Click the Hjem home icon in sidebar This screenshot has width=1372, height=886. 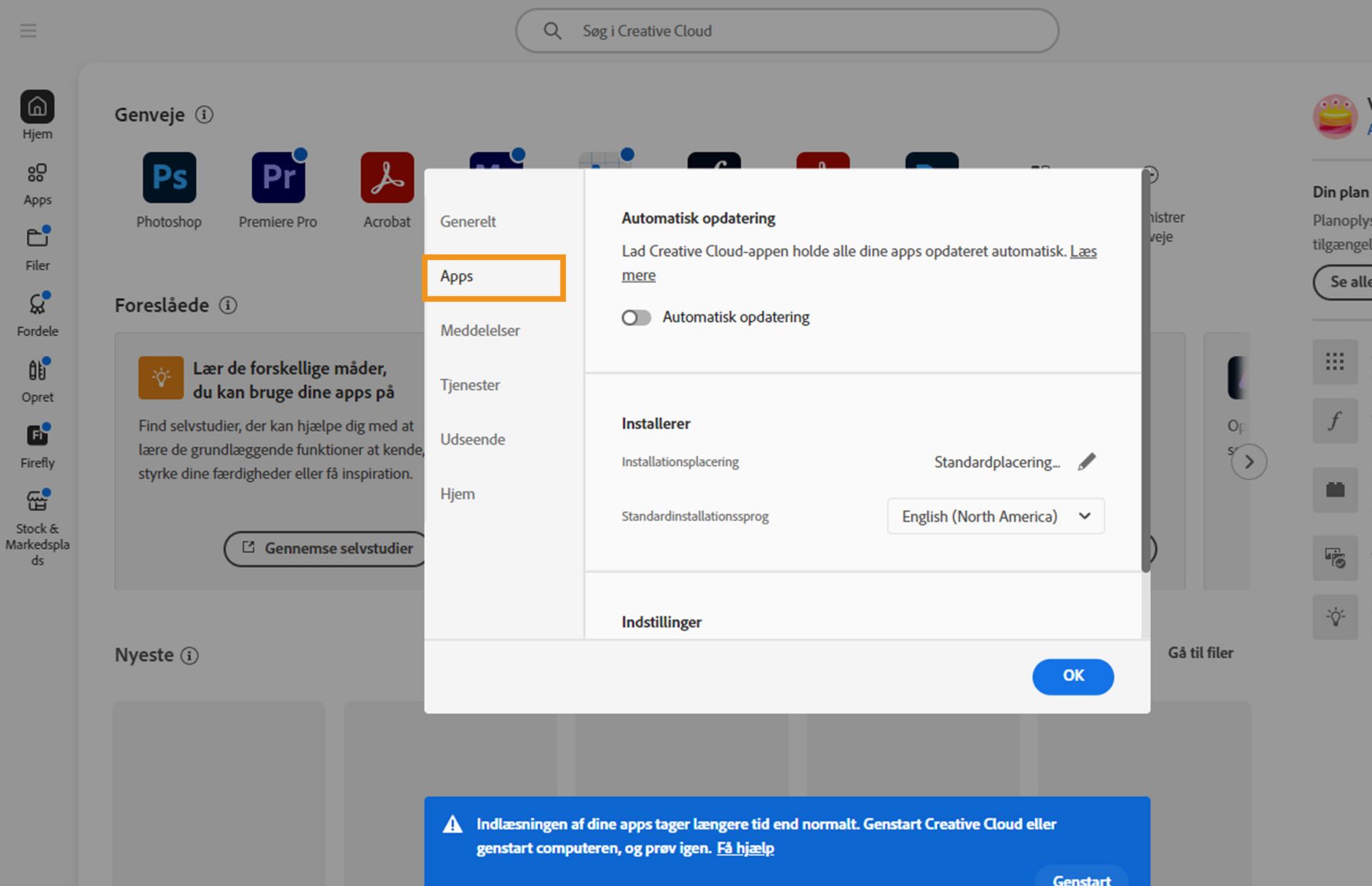[37, 107]
